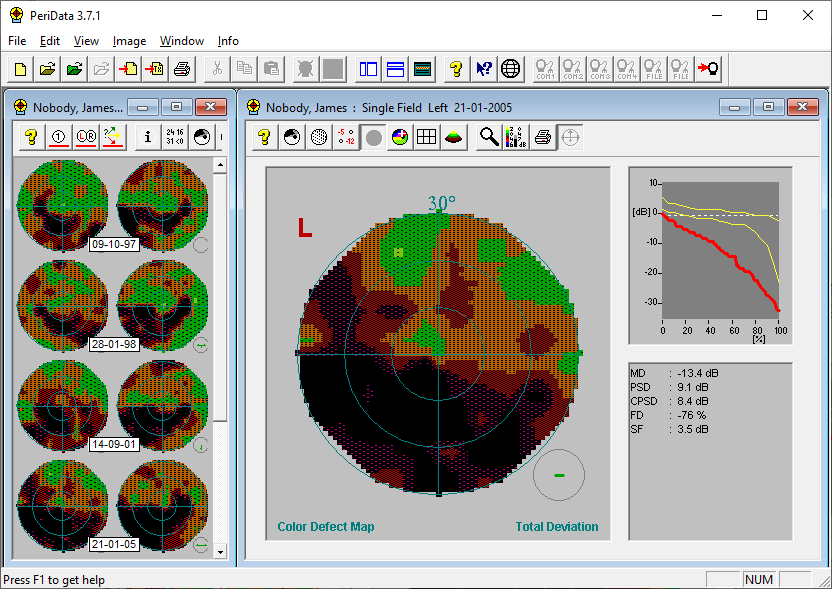This screenshot has height=589, width=832.
Task: Open the 3D hill of vision view
Action: click(x=454, y=137)
